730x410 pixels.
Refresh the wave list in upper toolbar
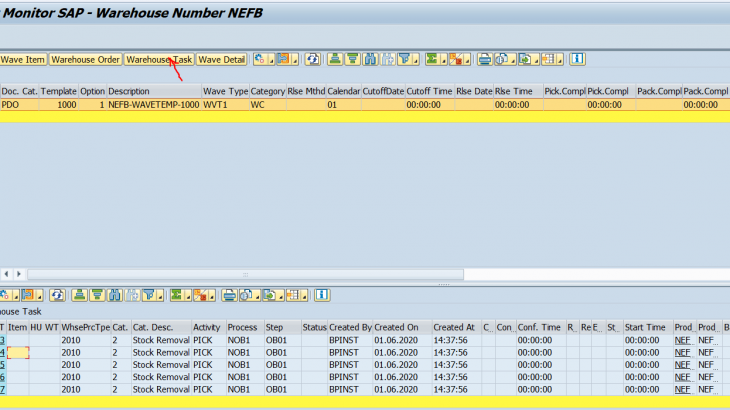click(x=312, y=59)
